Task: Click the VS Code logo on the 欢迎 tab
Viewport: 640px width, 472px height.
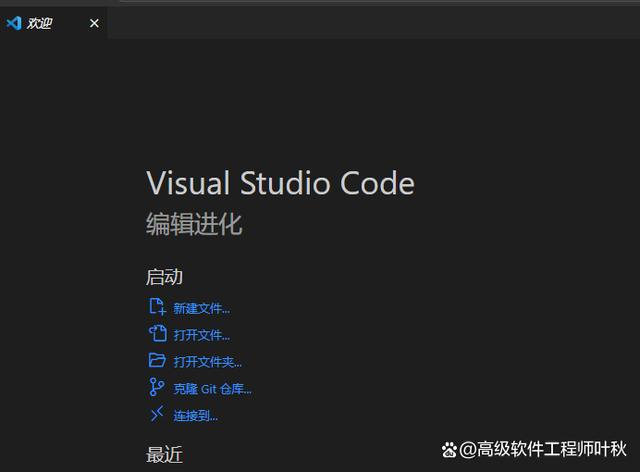Action: (14, 23)
